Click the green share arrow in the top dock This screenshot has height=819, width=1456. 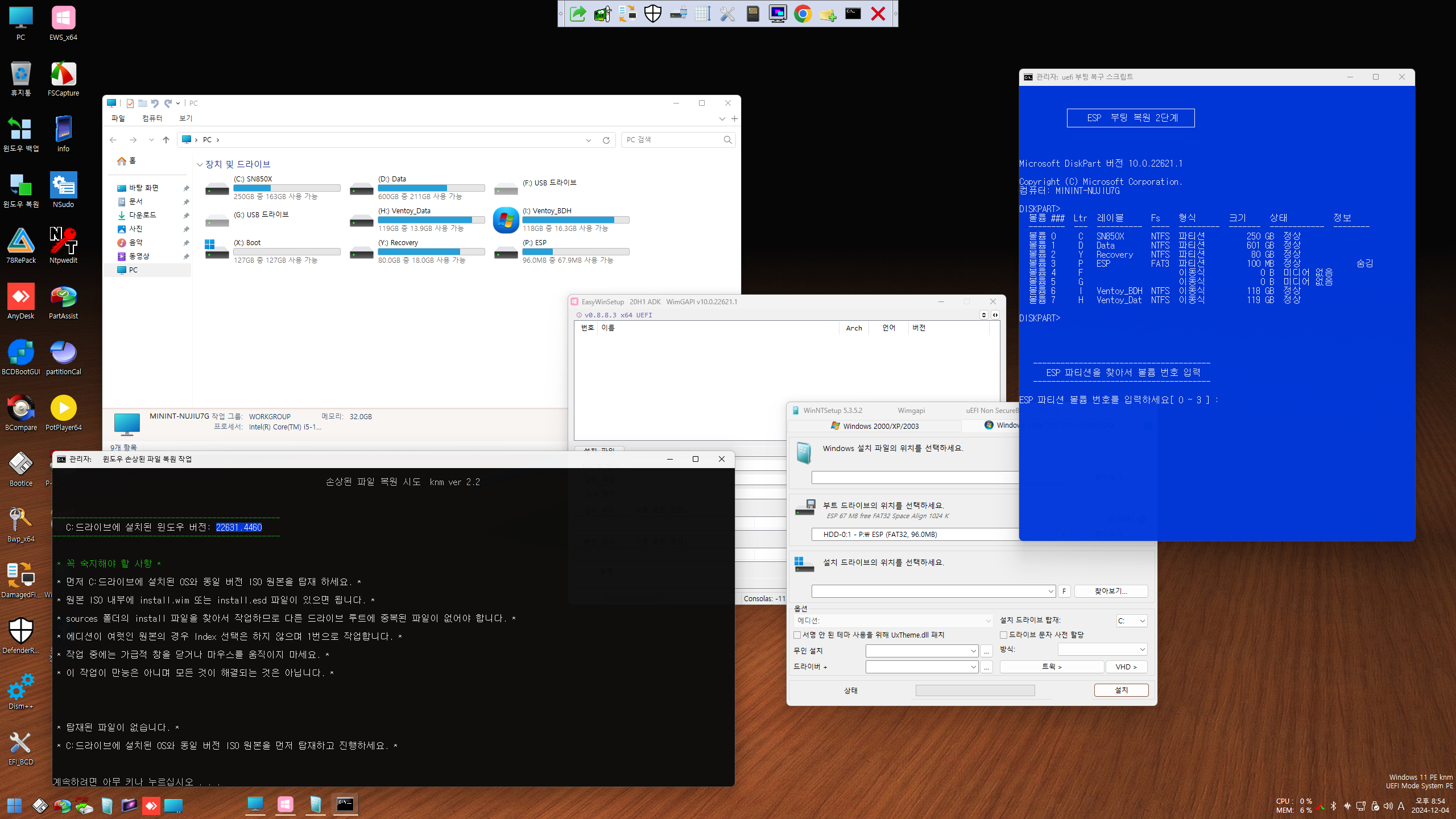tap(578, 14)
